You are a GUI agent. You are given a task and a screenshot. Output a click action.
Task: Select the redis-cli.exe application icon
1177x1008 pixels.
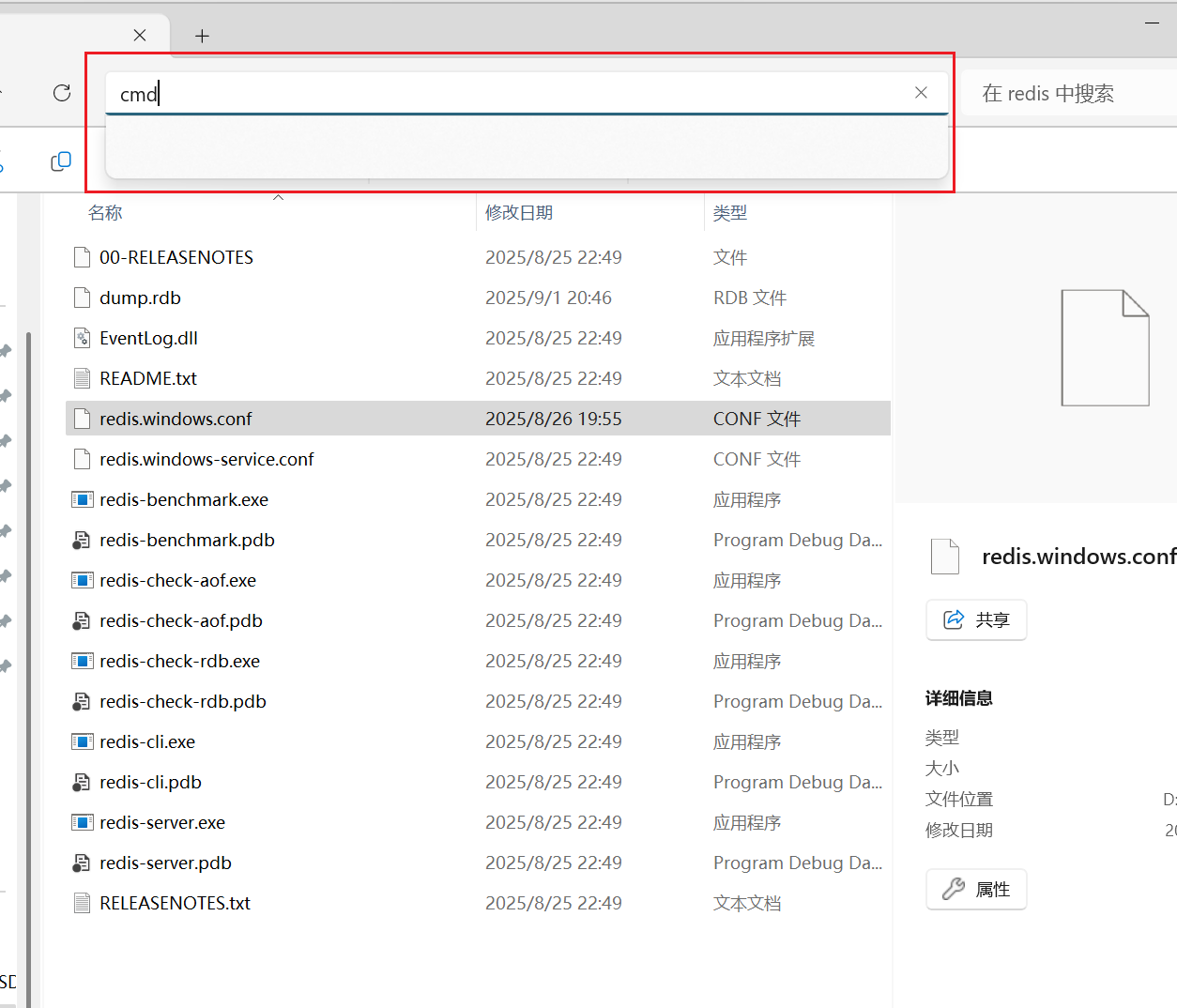click(x=83, y=741)
